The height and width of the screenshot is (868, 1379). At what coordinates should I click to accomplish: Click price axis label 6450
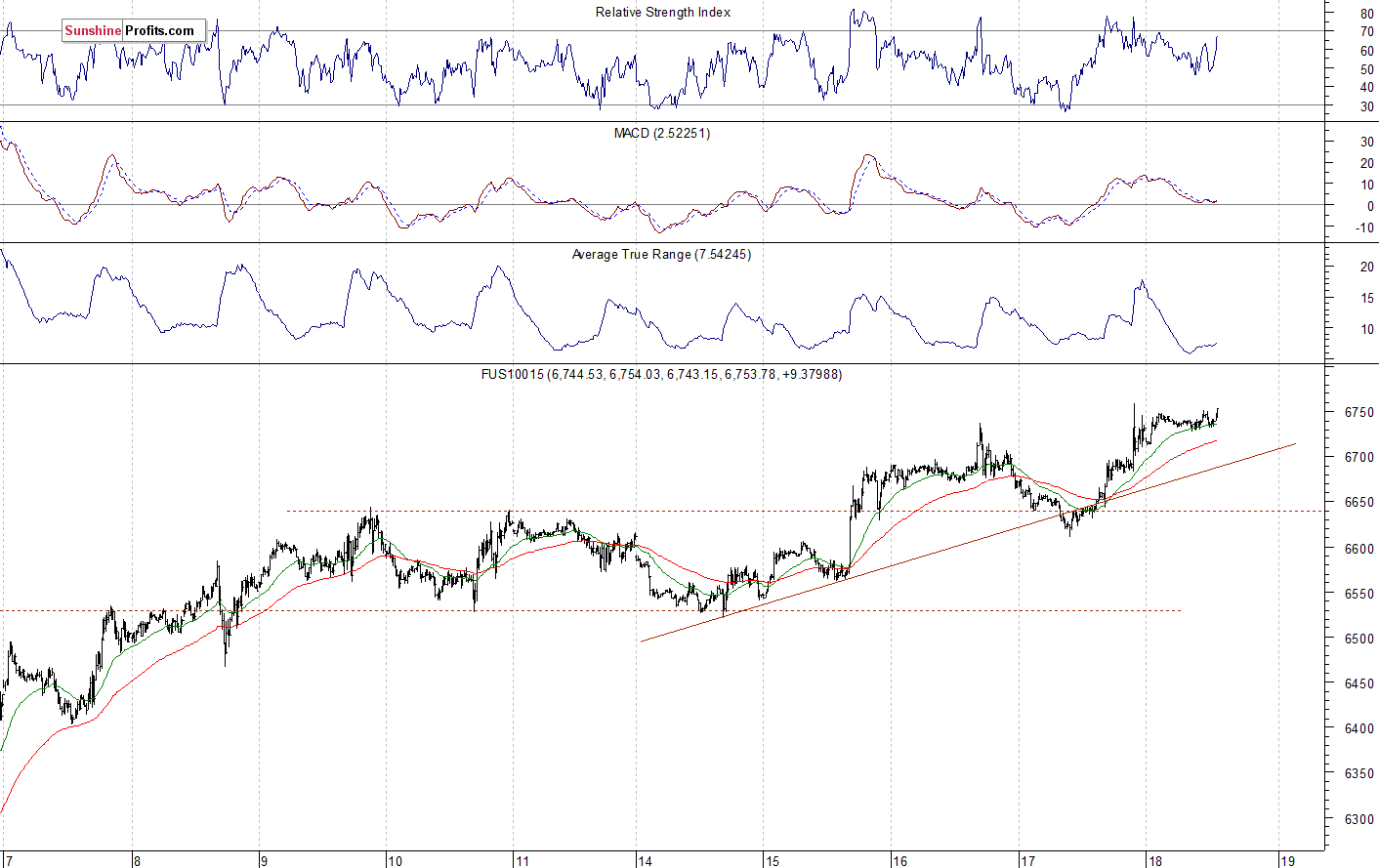tap(1359, 683)
